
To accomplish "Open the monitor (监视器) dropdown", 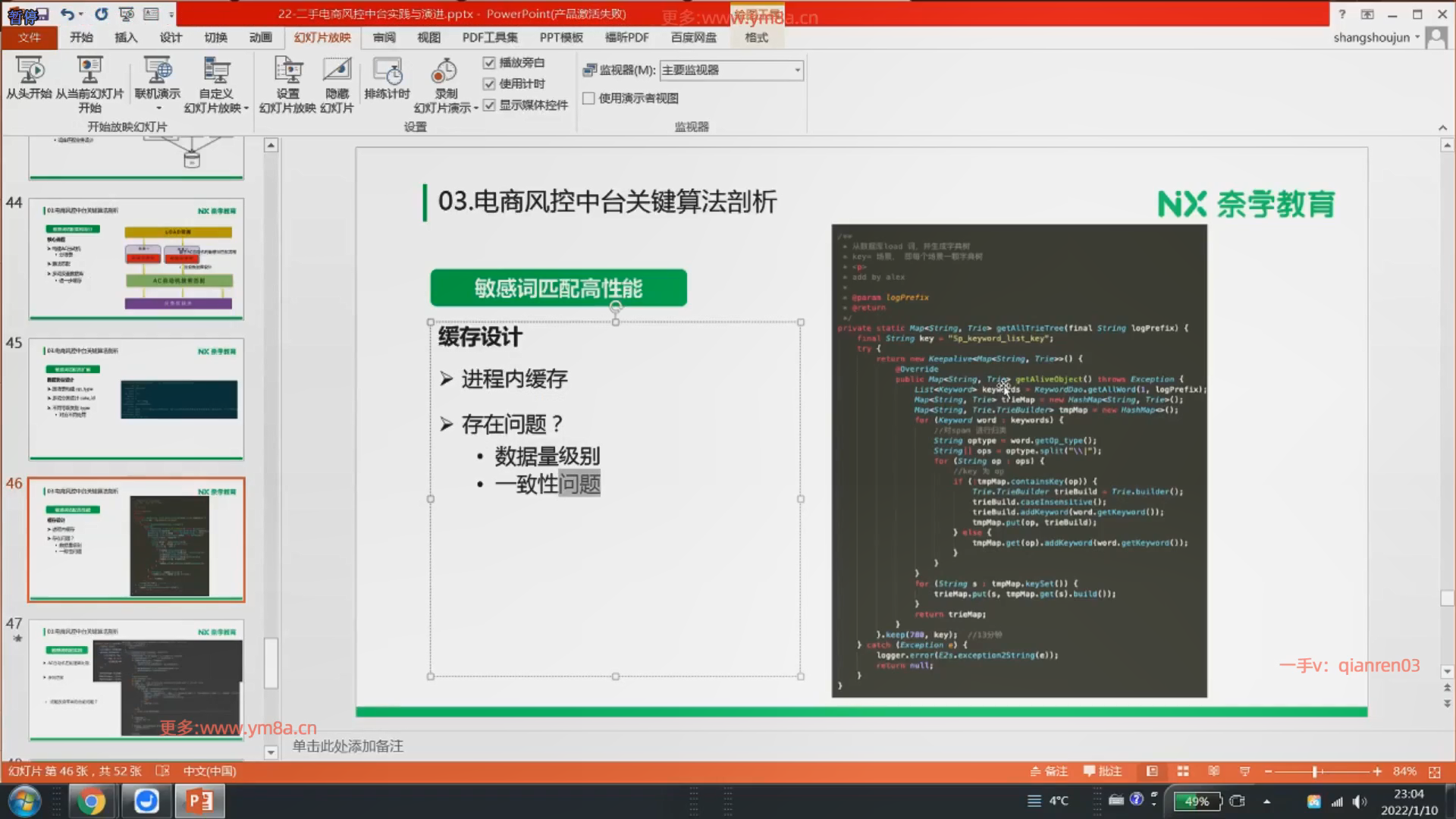I will click(797, 70).
